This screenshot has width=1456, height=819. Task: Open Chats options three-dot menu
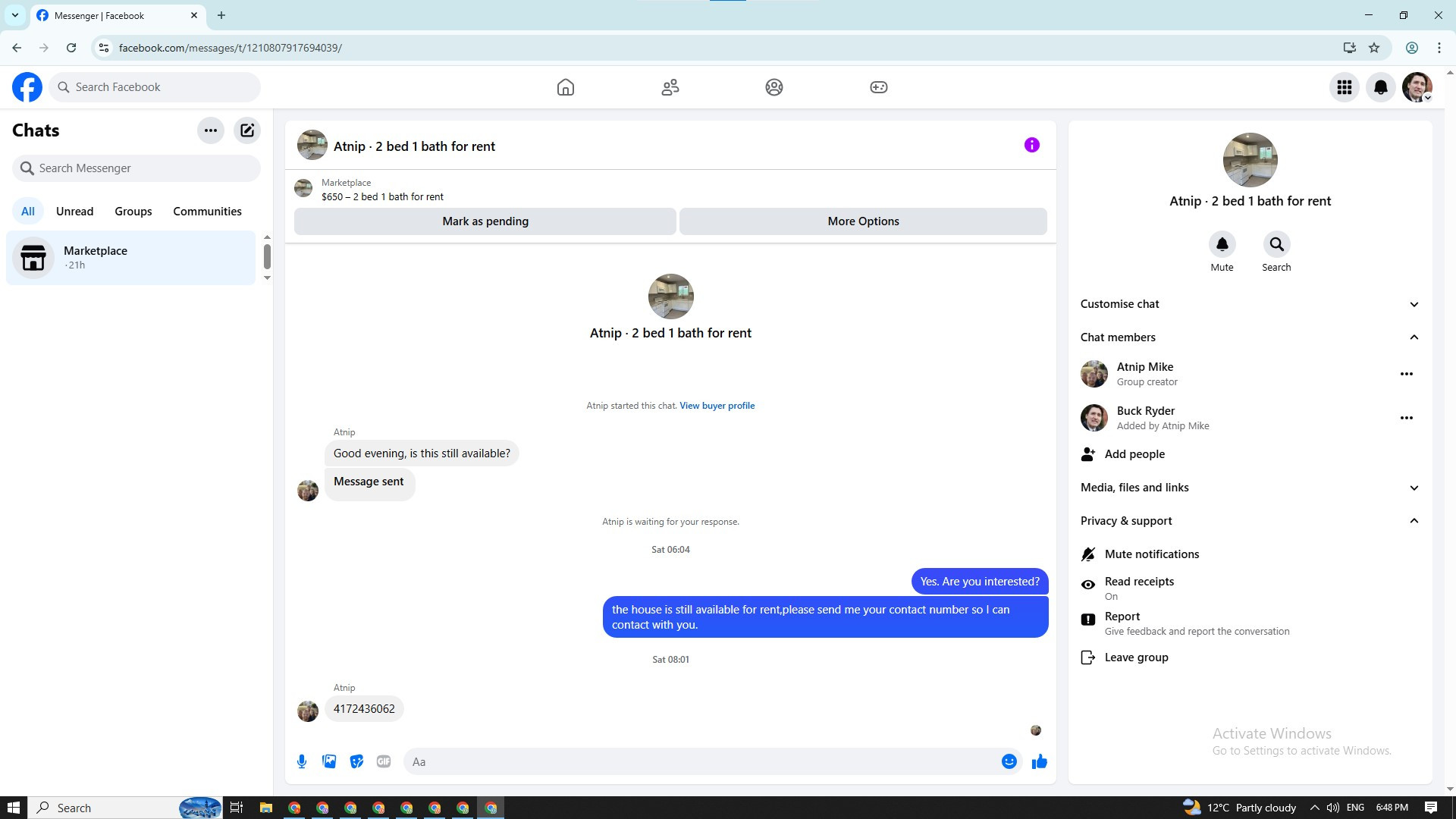[x=211, y=130]
